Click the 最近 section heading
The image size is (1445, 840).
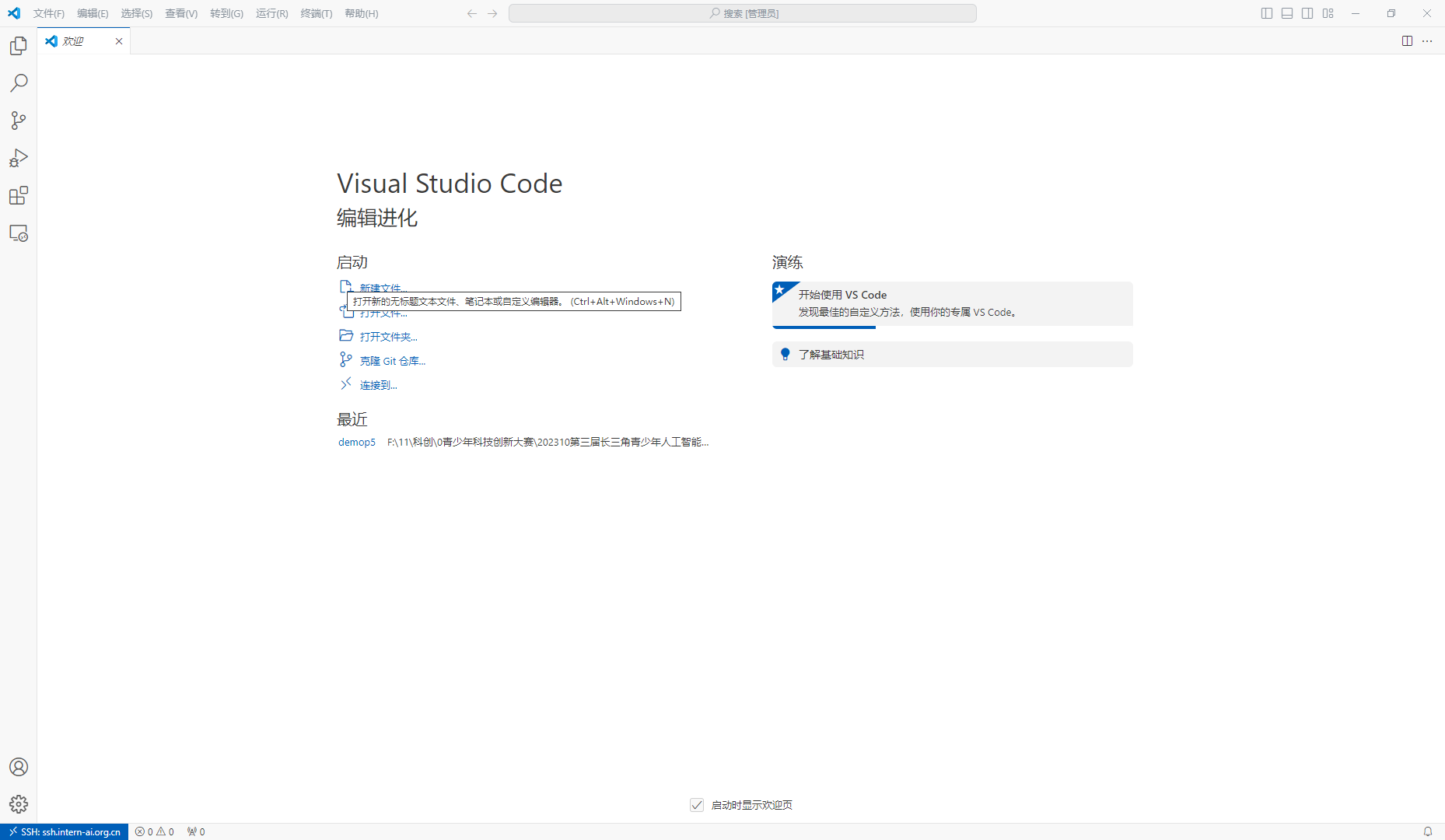pos(352,419)
